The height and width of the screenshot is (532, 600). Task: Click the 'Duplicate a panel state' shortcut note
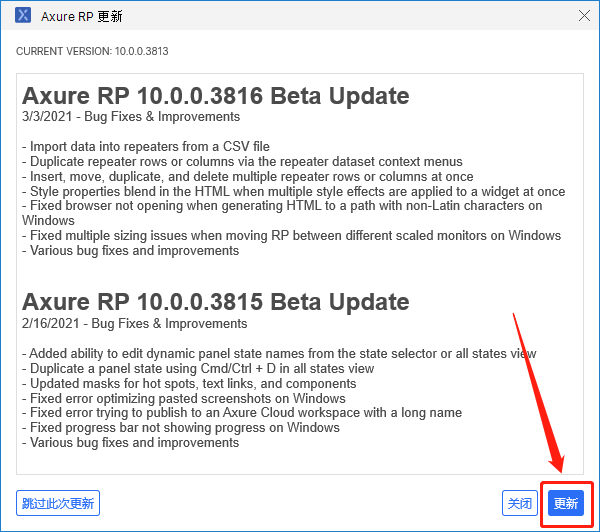[x=198, y=368]
